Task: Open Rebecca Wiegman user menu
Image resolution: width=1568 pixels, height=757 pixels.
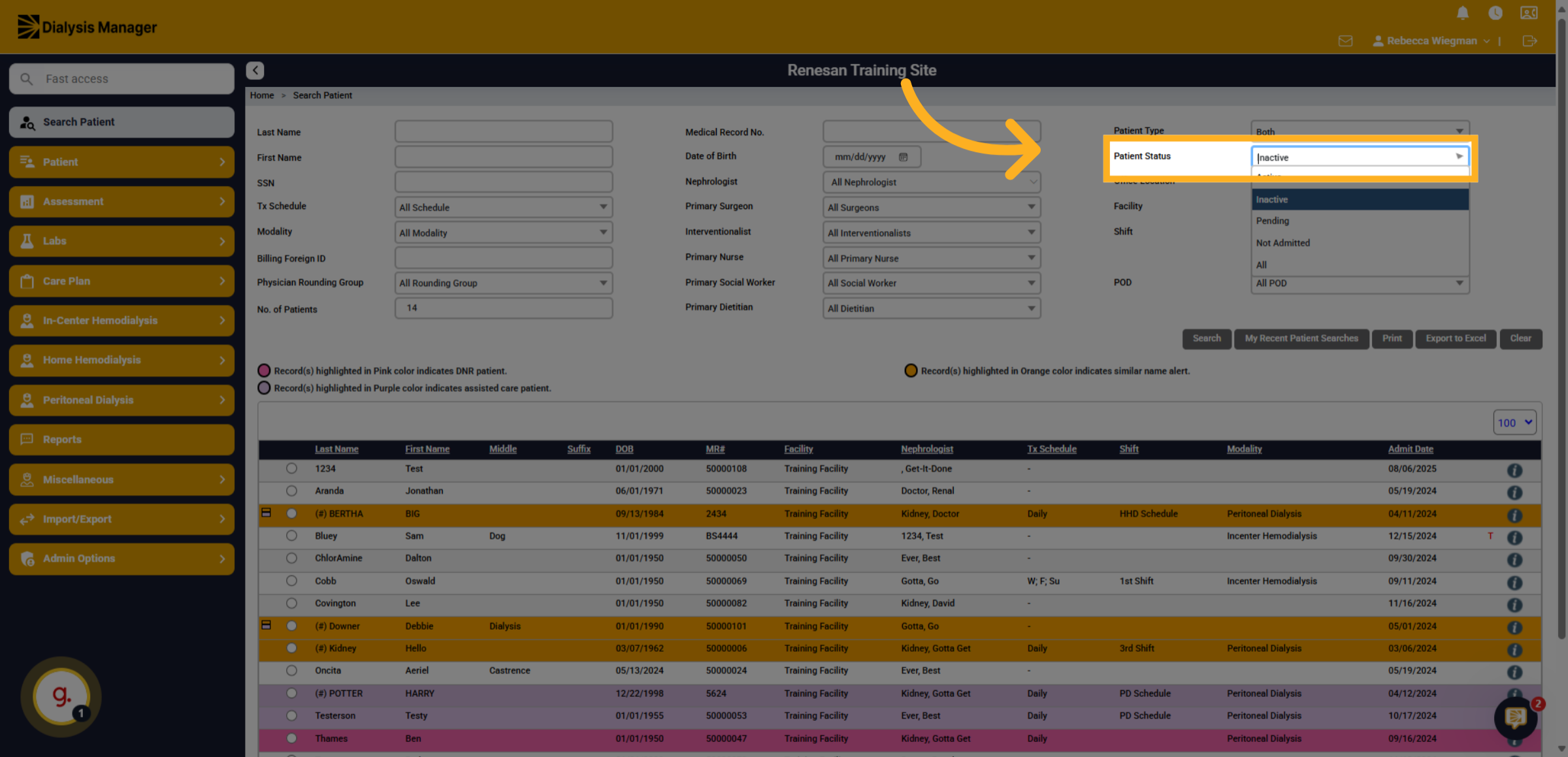Action: [x=1431, y=41]
